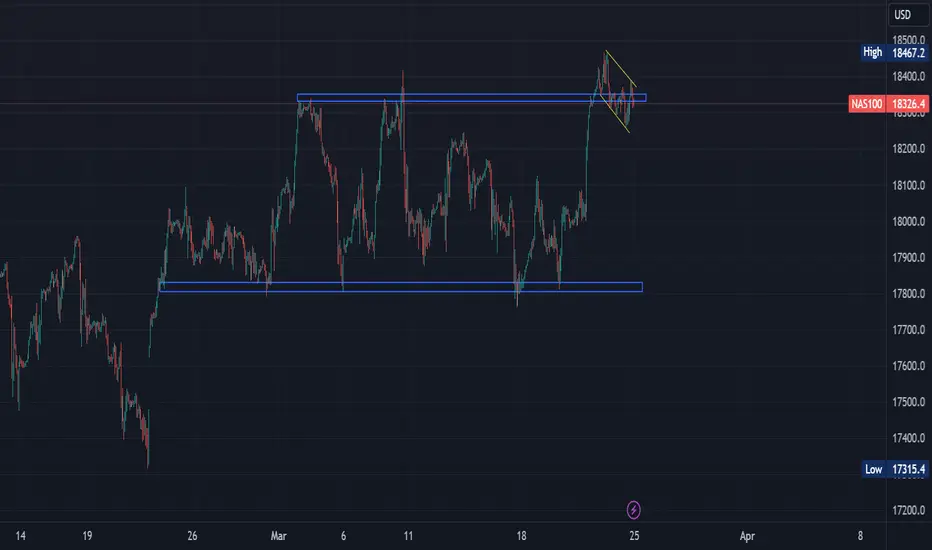Click the 11 date on time axis
Viewport: 932px width, 550px height.
pyautogui.click(x=408, y=536)
